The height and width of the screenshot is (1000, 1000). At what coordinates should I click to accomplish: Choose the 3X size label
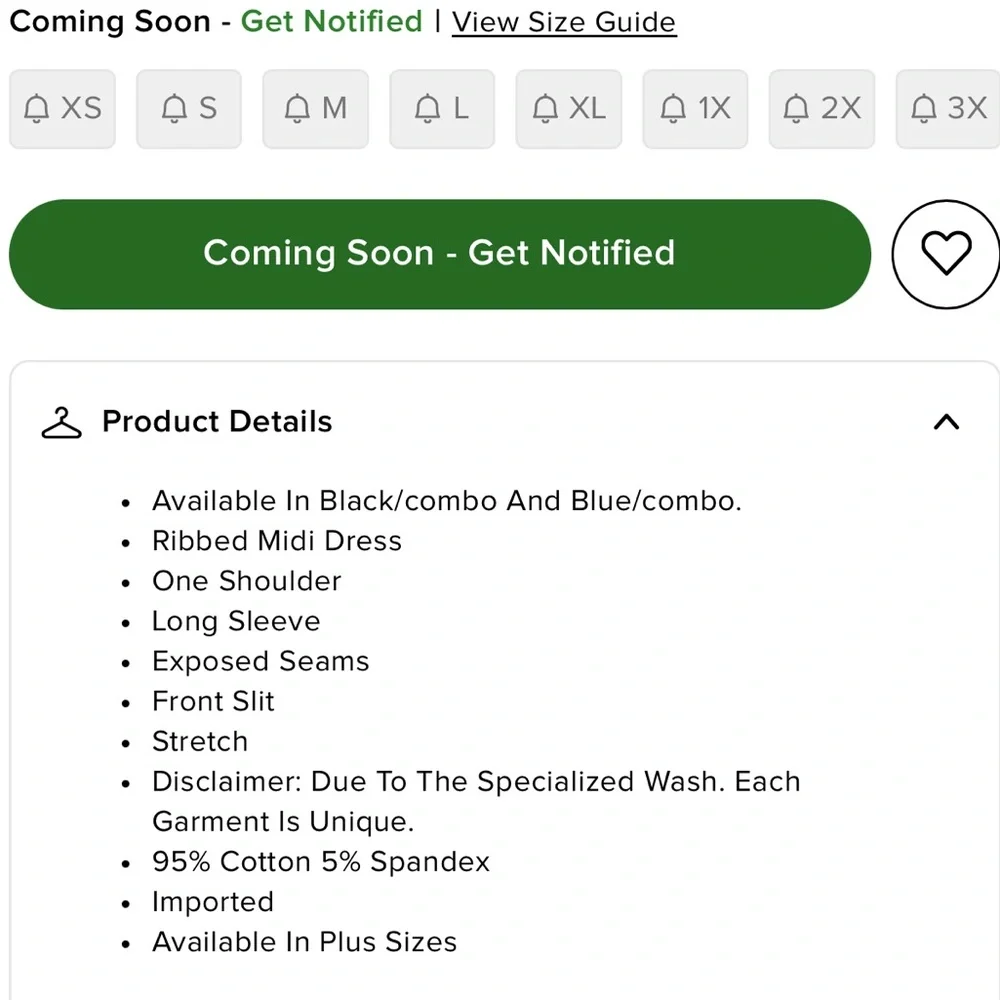click(x=967, y=108)
